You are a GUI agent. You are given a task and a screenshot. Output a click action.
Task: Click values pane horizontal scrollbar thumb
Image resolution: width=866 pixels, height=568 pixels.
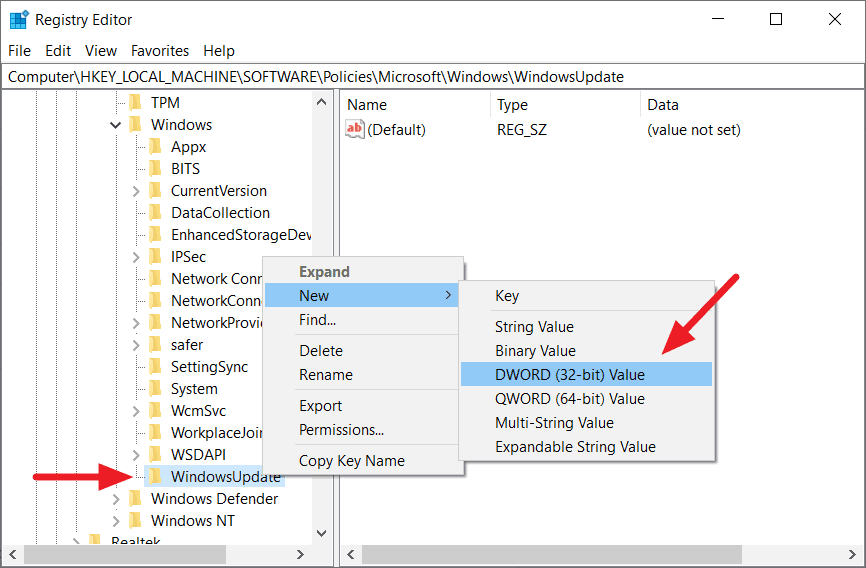pos(552,554)
